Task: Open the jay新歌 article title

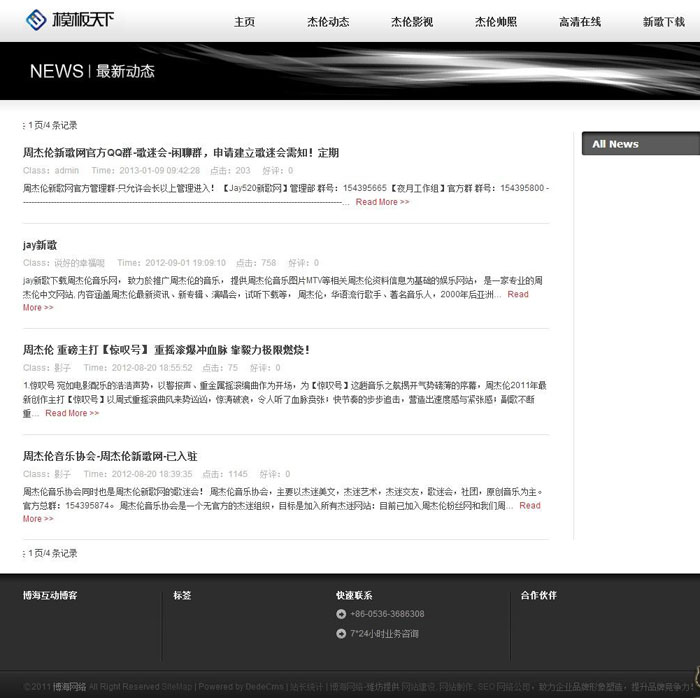Action: pos(40,245)
